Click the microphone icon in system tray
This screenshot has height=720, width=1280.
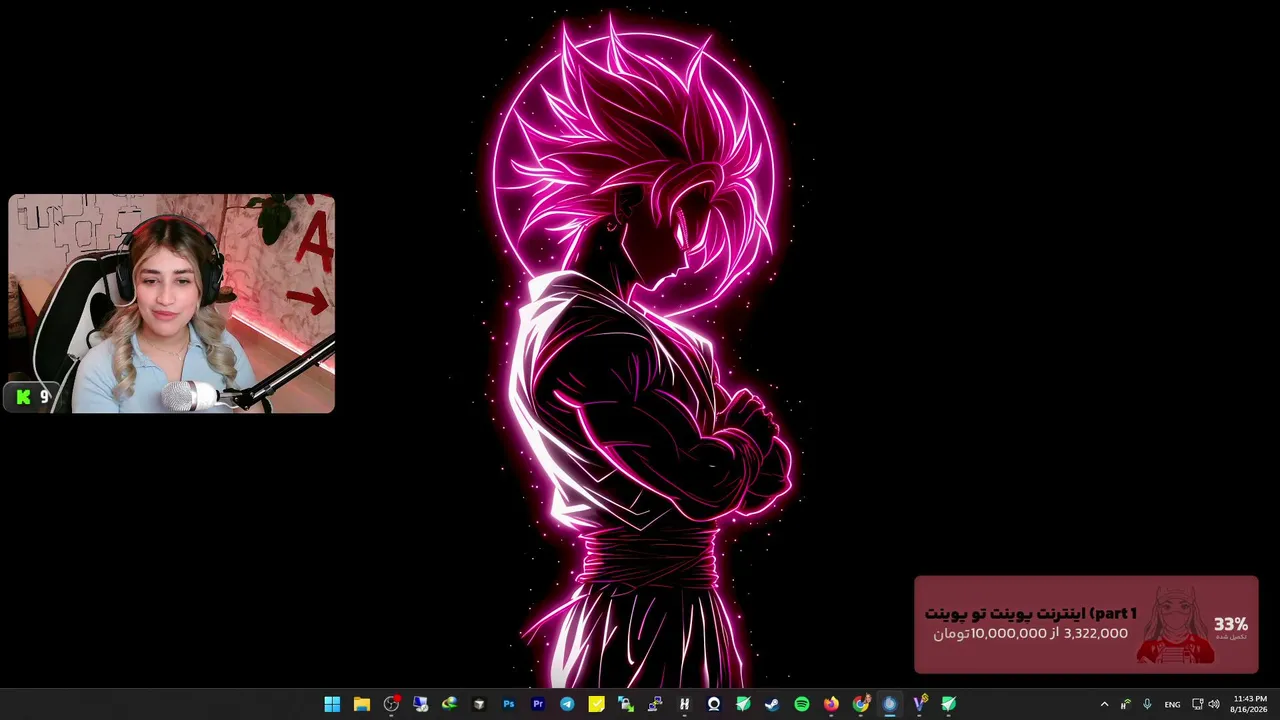(x=1147, y=704)
